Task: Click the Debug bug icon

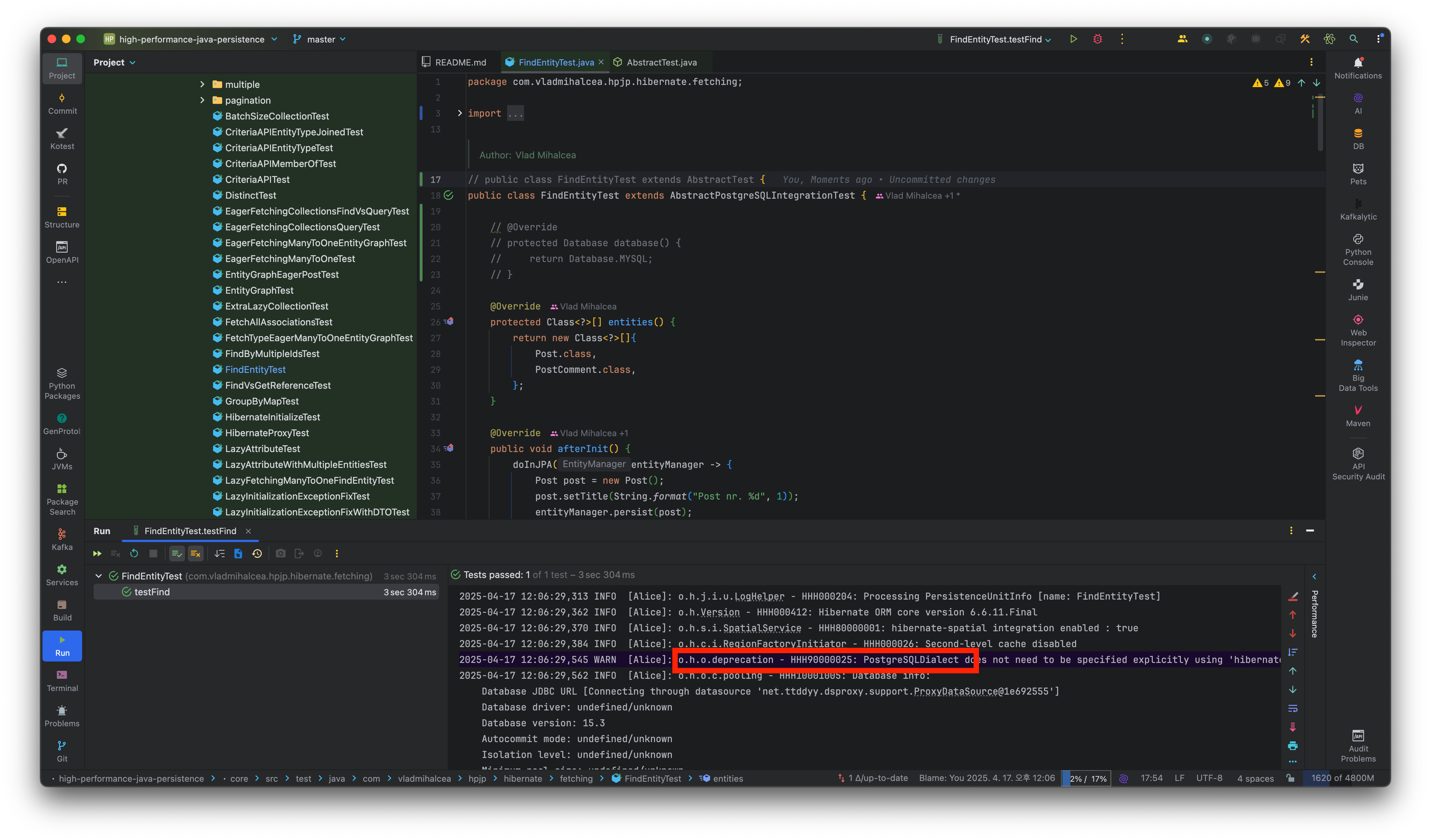Action: pyautogui.click(x=1097, y=39)
